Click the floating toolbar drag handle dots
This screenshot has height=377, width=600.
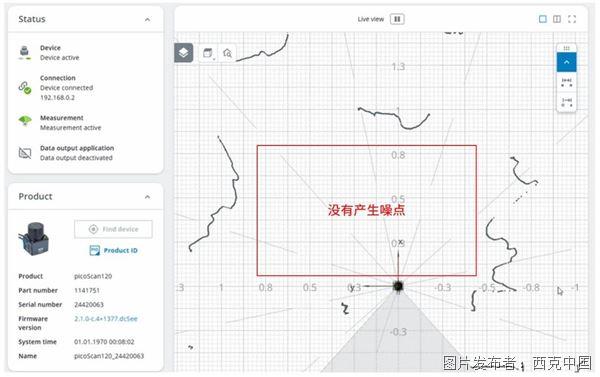coord(566,48)
